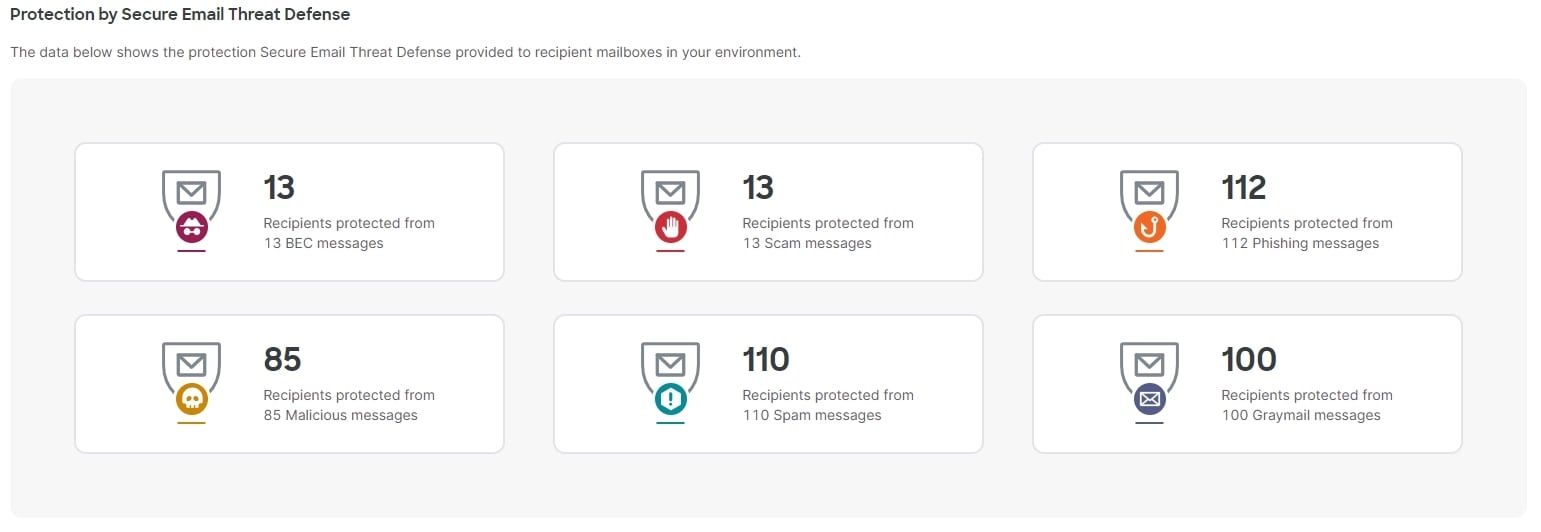
Task: Select the number 13 in the BEC card
Action: click(279, 187)
